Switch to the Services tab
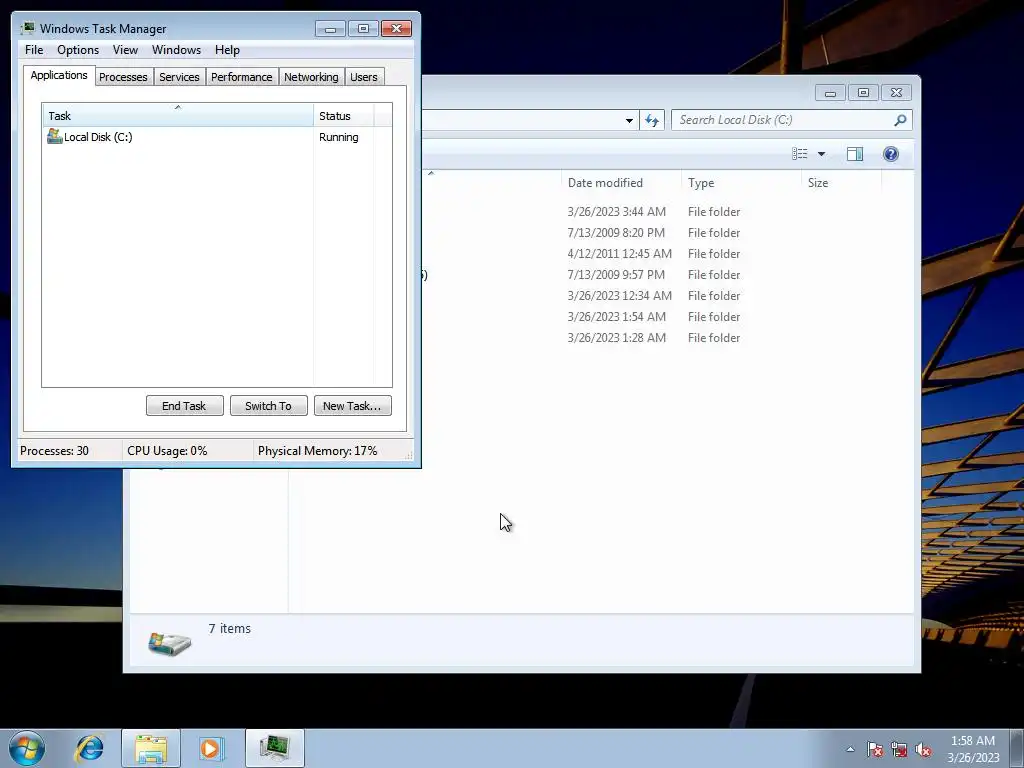 coord(179,77)
